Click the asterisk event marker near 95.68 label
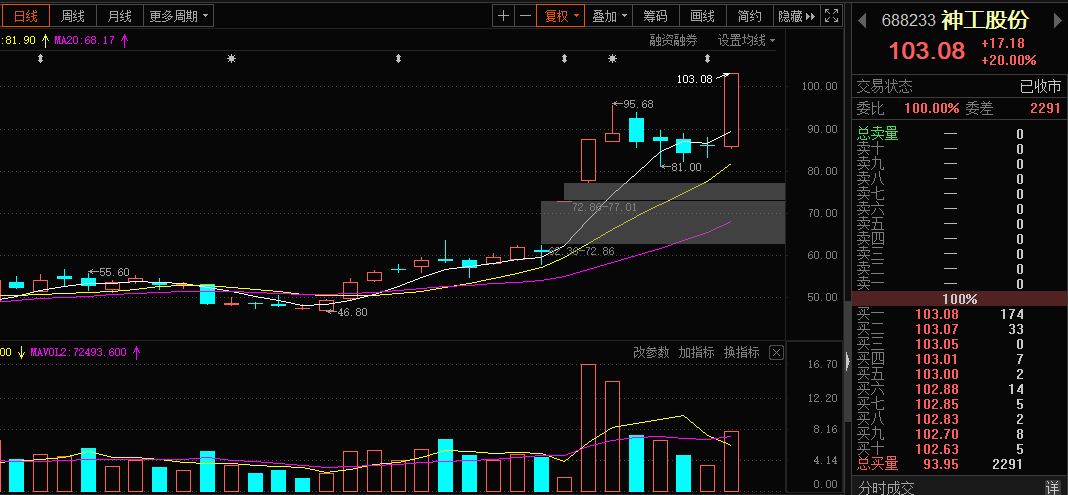 coord(612,59)
